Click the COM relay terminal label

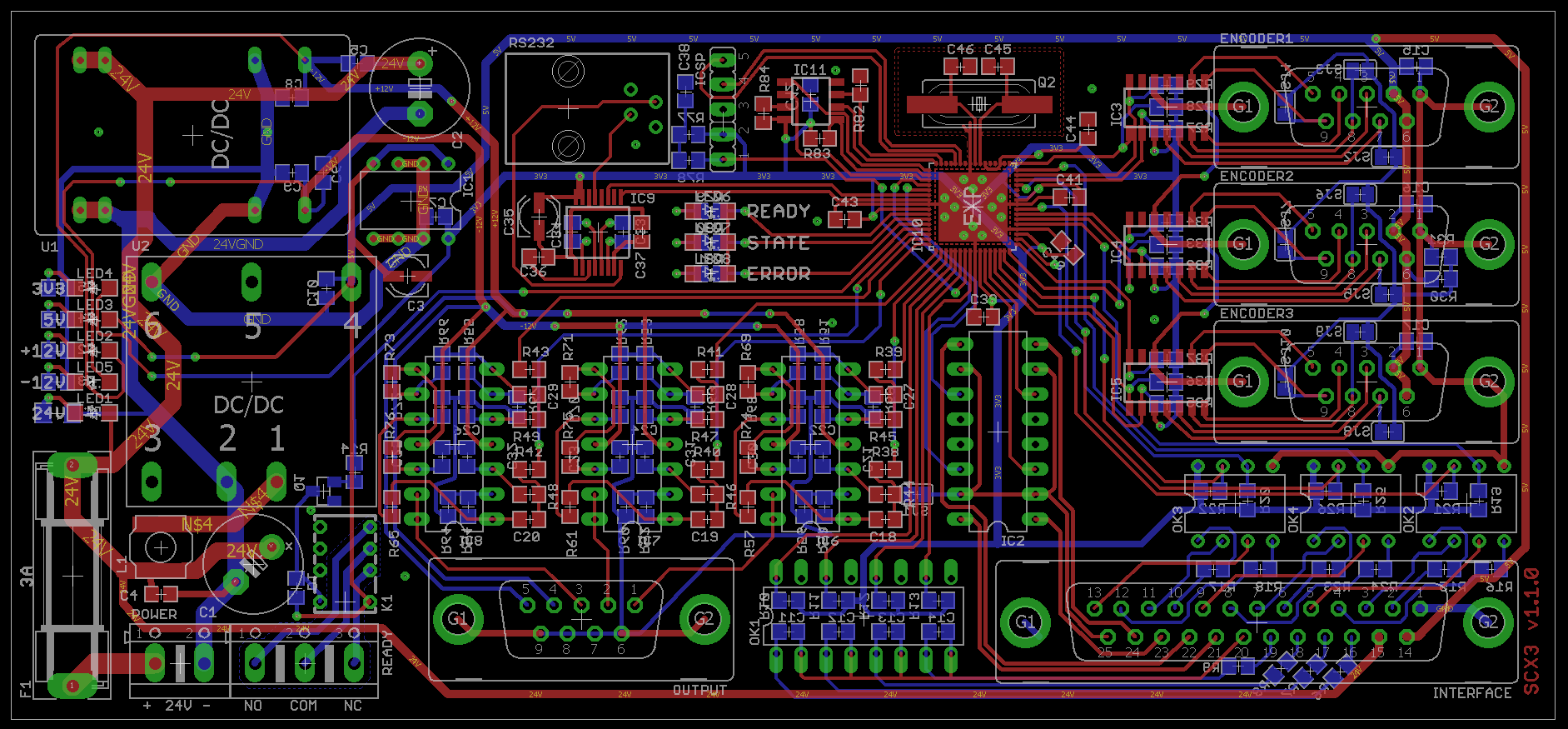(x=303, y=706)
